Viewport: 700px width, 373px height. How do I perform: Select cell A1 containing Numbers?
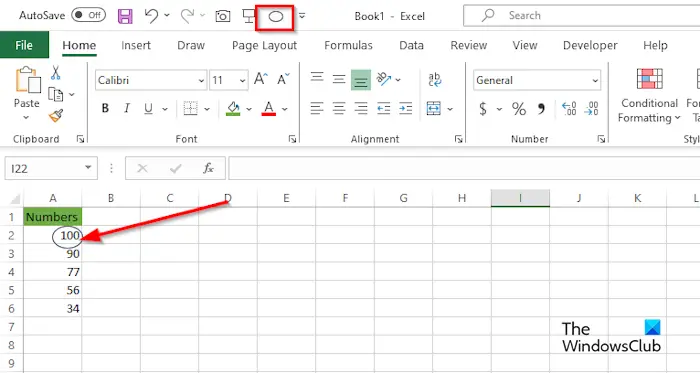coord(53,217)
